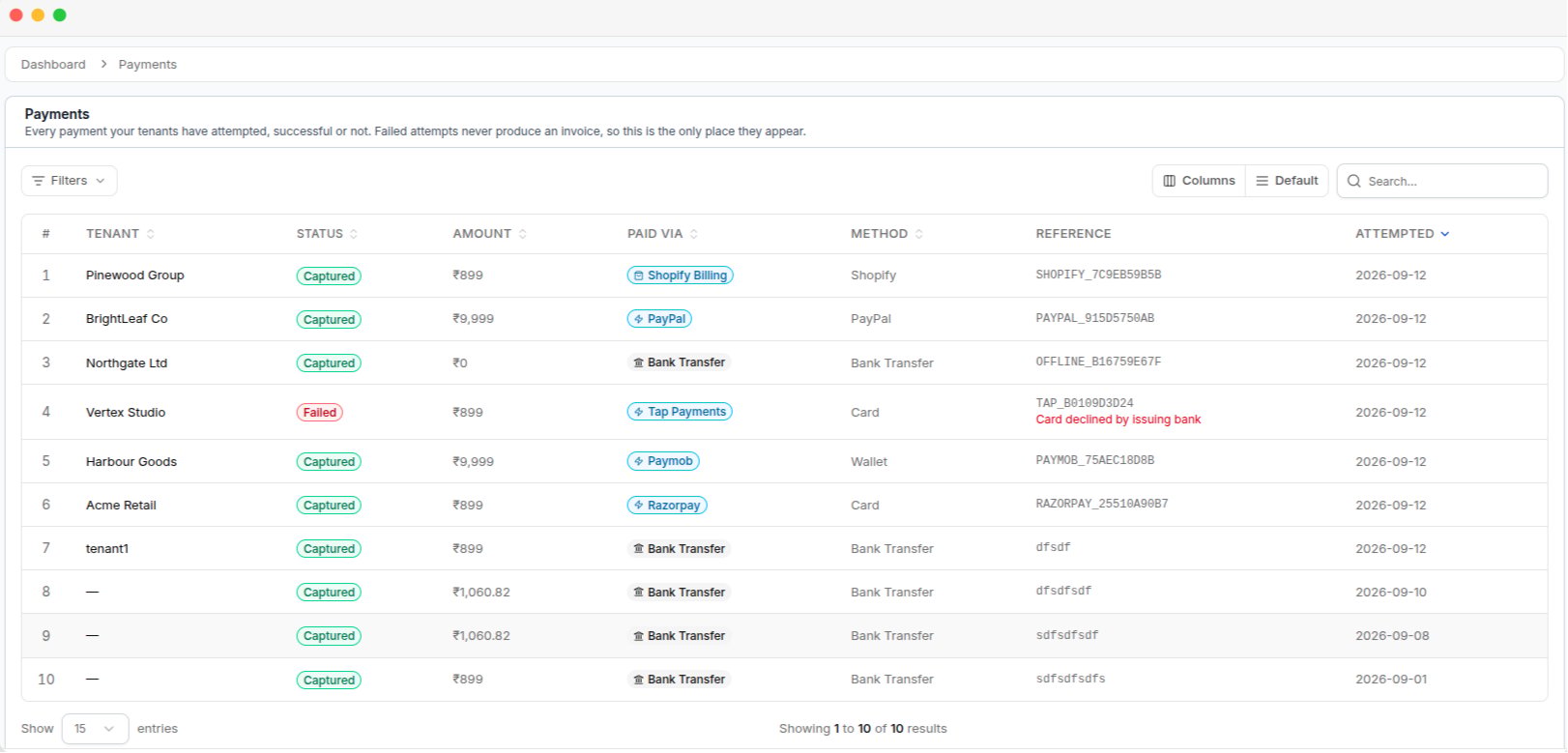Click breadcrumb chevron separator

pyautogui.click(x=103, y=64)
